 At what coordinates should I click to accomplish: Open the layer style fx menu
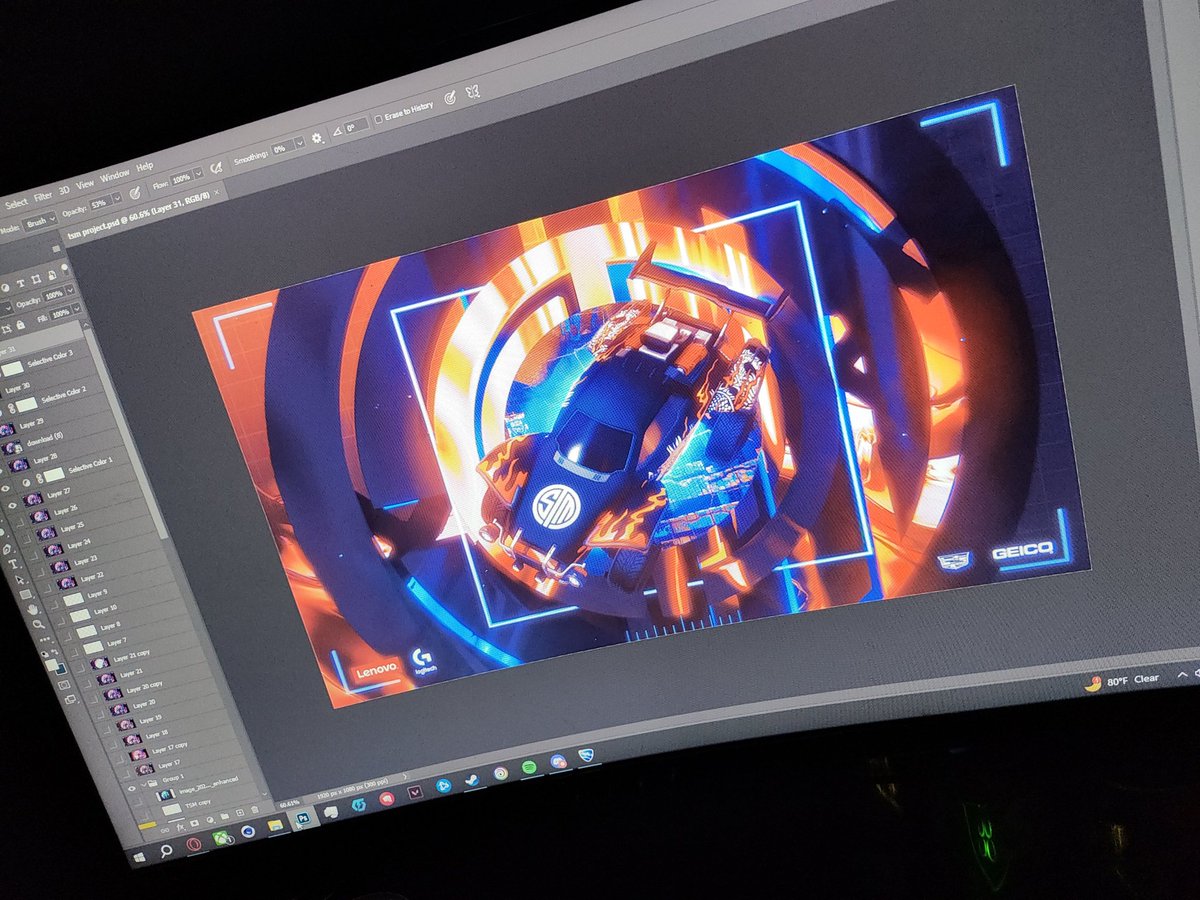180,828
